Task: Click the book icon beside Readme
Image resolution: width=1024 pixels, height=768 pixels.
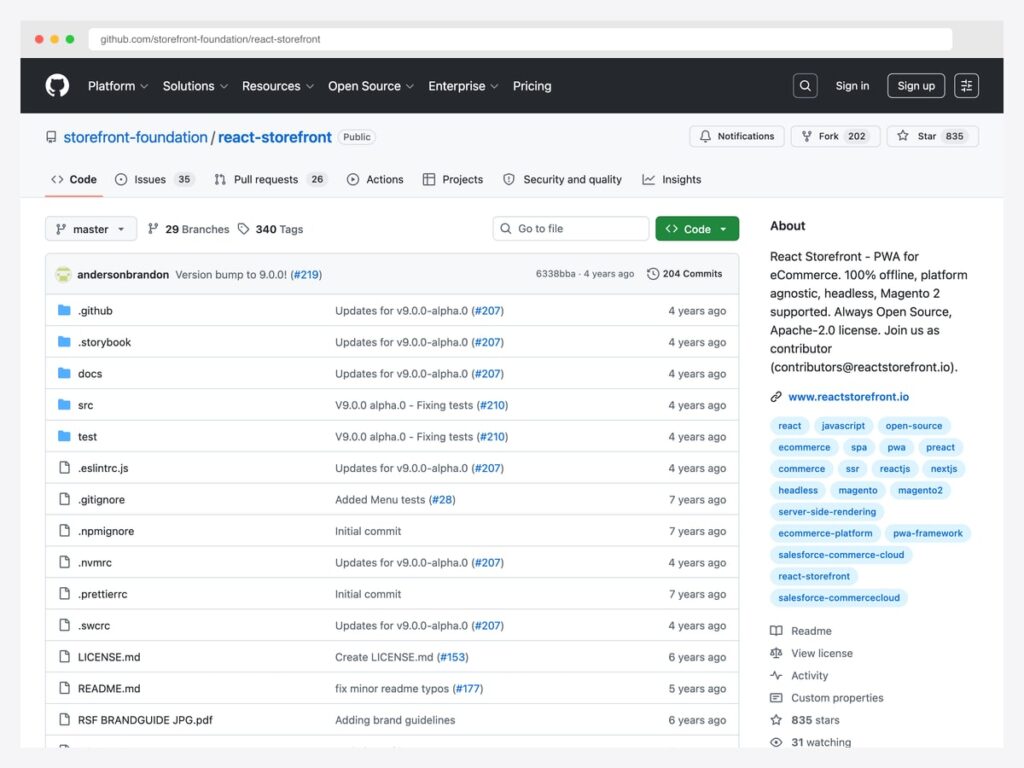Action: 776,631
